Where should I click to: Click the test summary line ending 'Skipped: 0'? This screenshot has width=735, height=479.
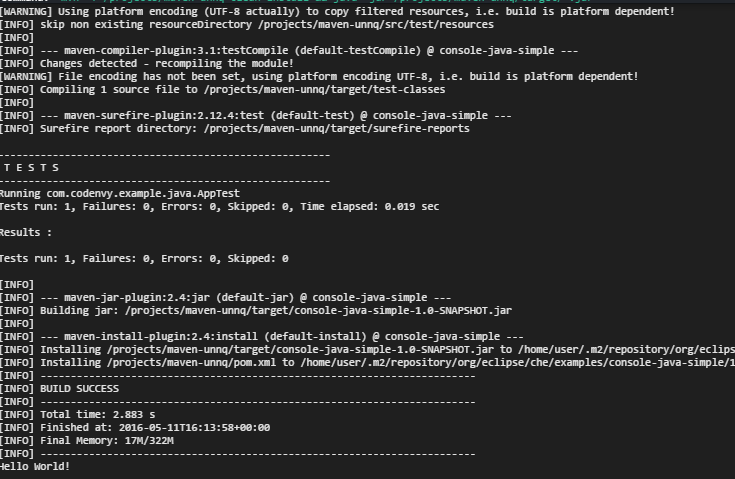tap(144, 259)
